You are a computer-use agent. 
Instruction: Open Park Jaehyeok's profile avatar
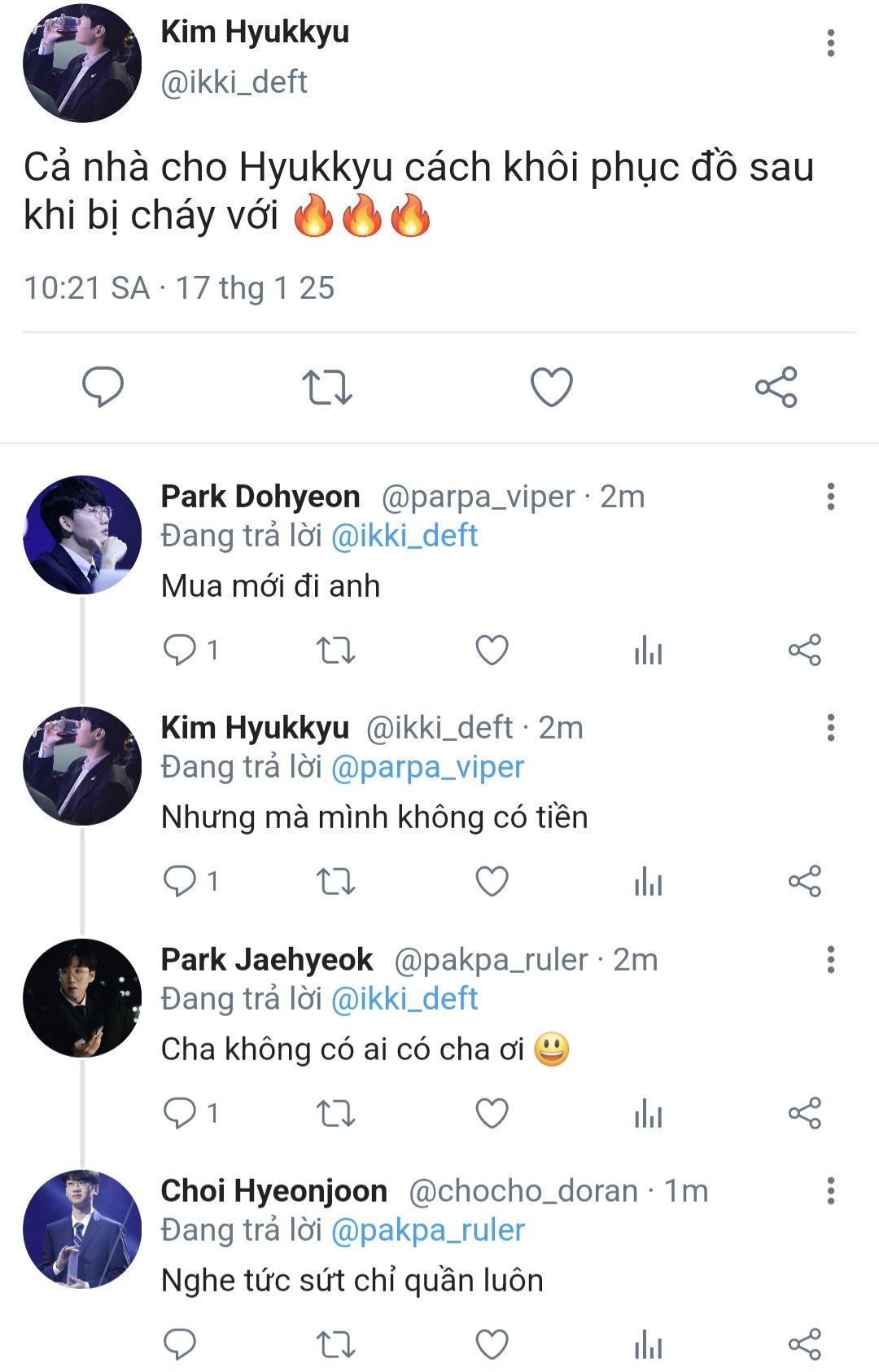point(82,998)
